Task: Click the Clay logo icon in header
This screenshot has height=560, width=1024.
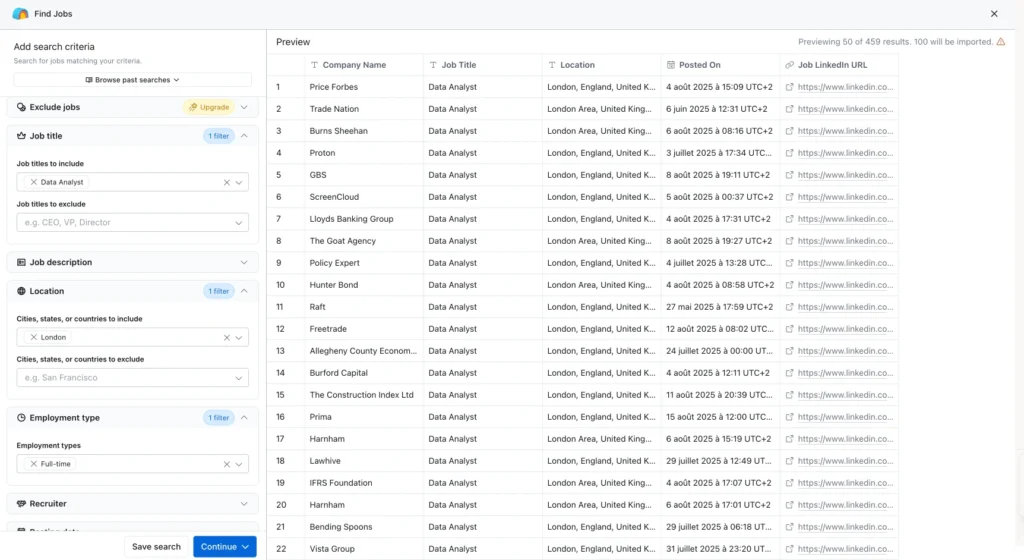Action: tap(20, 14)
